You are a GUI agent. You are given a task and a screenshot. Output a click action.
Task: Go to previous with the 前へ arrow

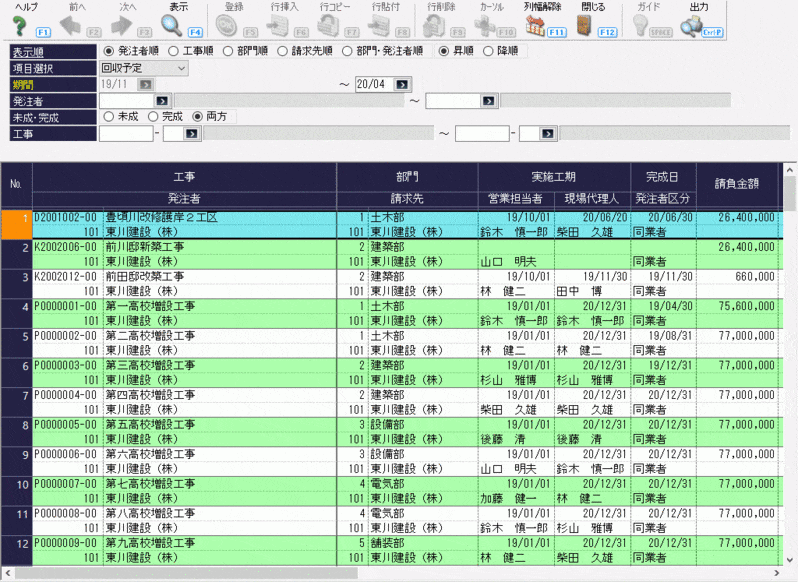tap(70, 25)
